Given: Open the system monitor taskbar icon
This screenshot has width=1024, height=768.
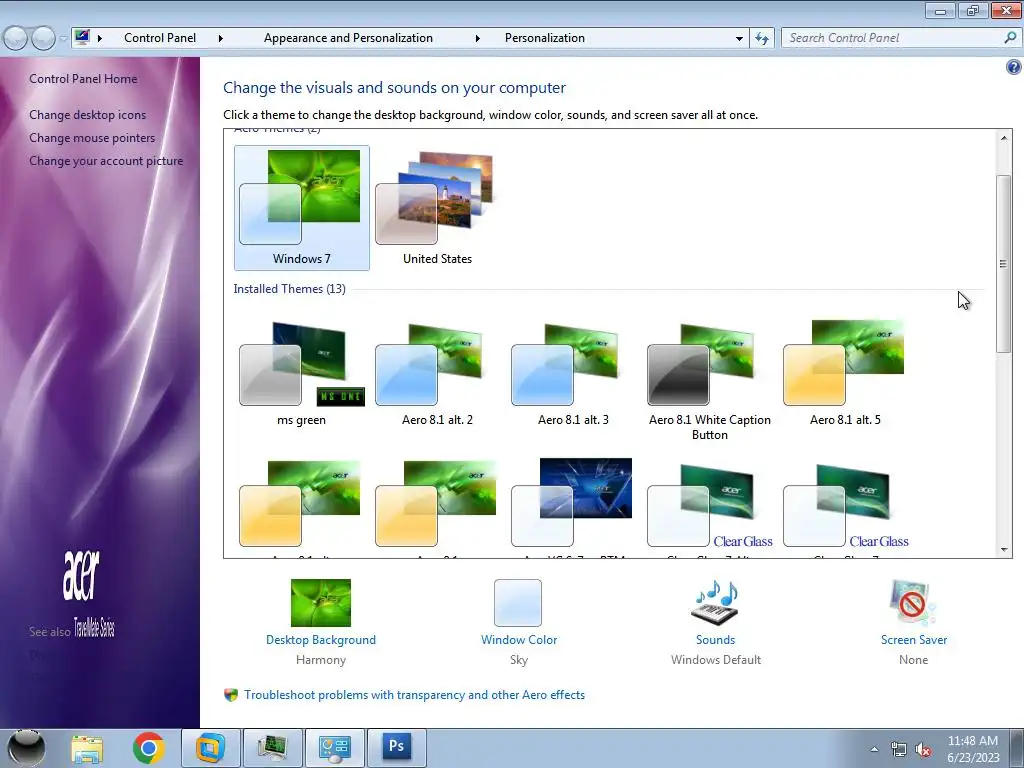Looking at the screenshot, I should [x=272, y=747].
